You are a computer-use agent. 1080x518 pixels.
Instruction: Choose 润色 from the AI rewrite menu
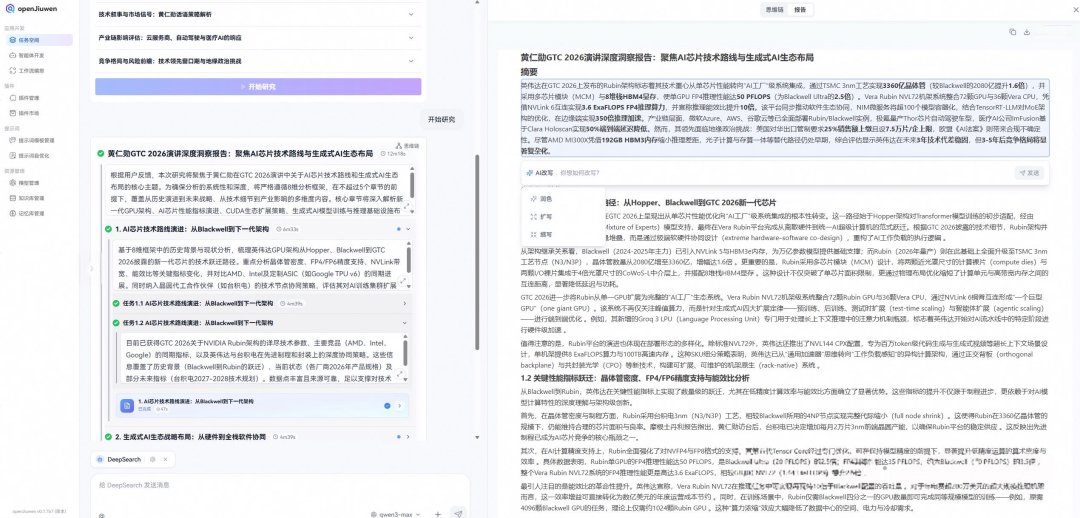545,199
